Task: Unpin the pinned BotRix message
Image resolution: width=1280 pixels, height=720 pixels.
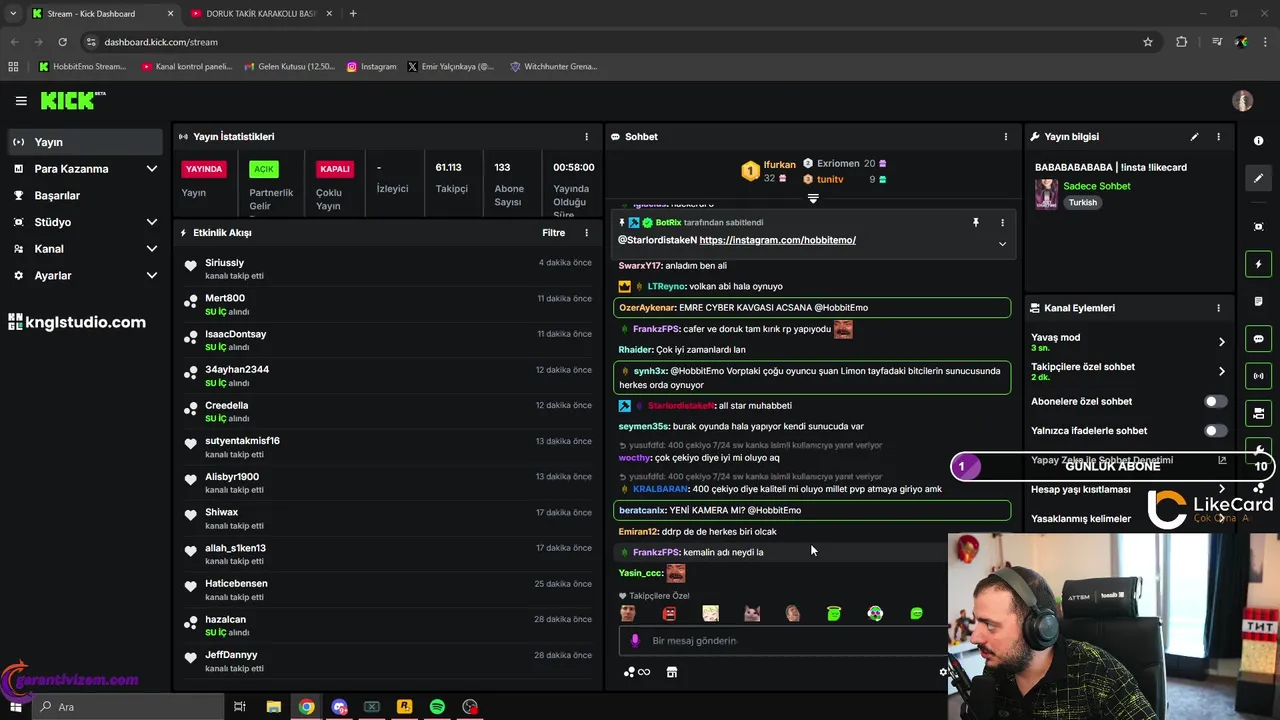Action: tap(976, 223)
